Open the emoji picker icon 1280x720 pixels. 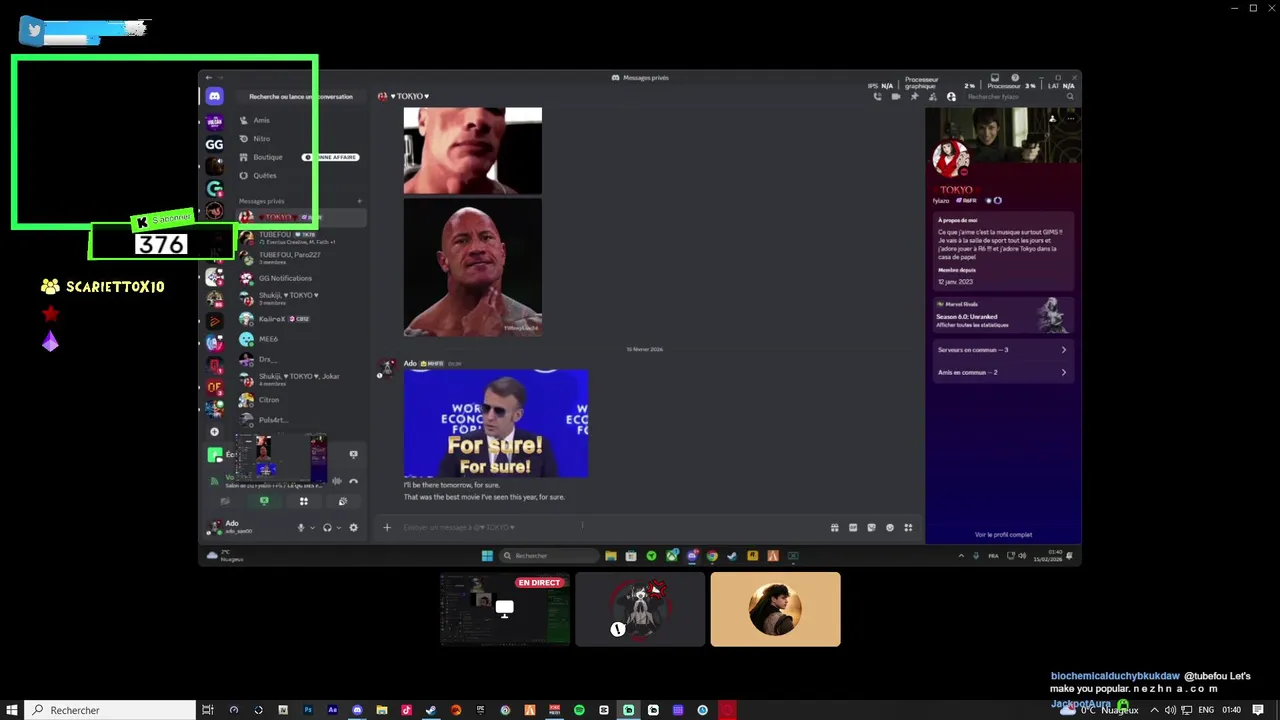tap(890, 527)
